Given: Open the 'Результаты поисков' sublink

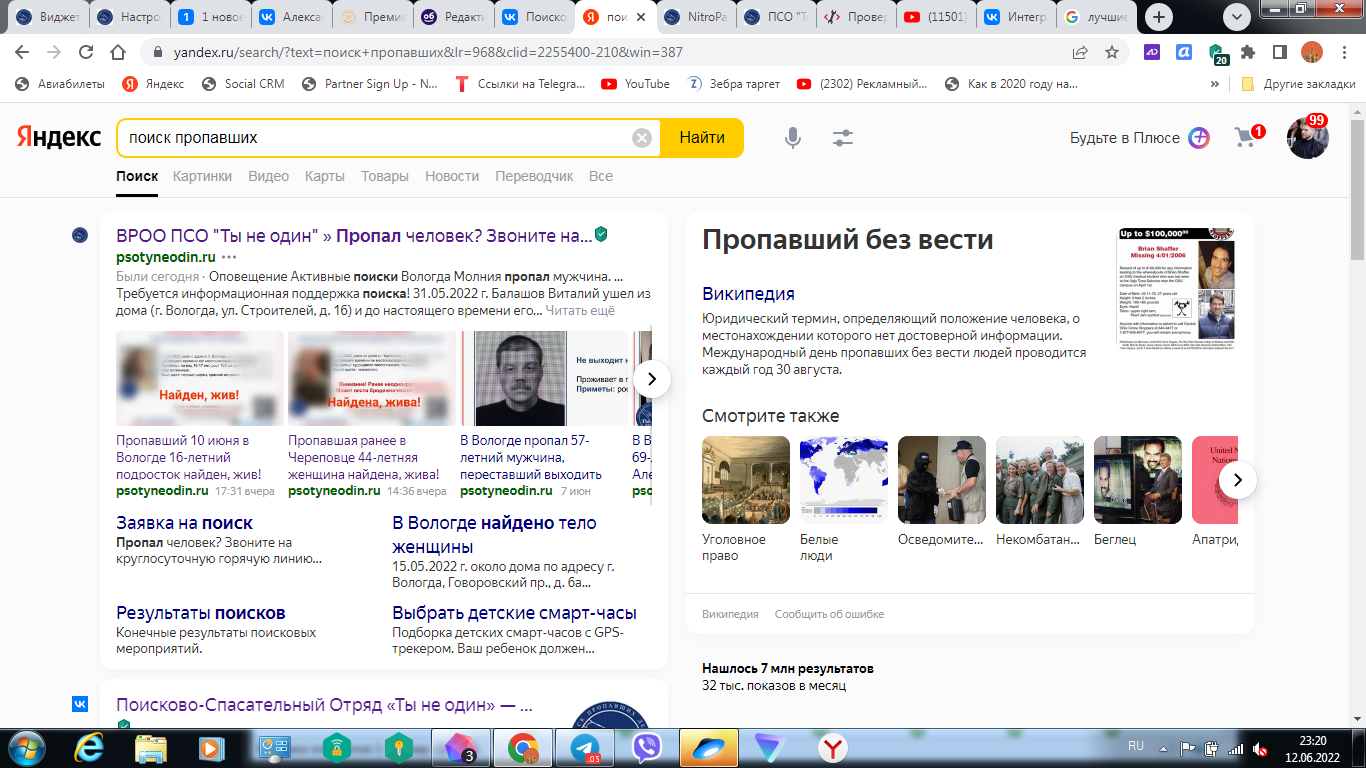Looking at the screenshot, I should [x=201, y=613].
